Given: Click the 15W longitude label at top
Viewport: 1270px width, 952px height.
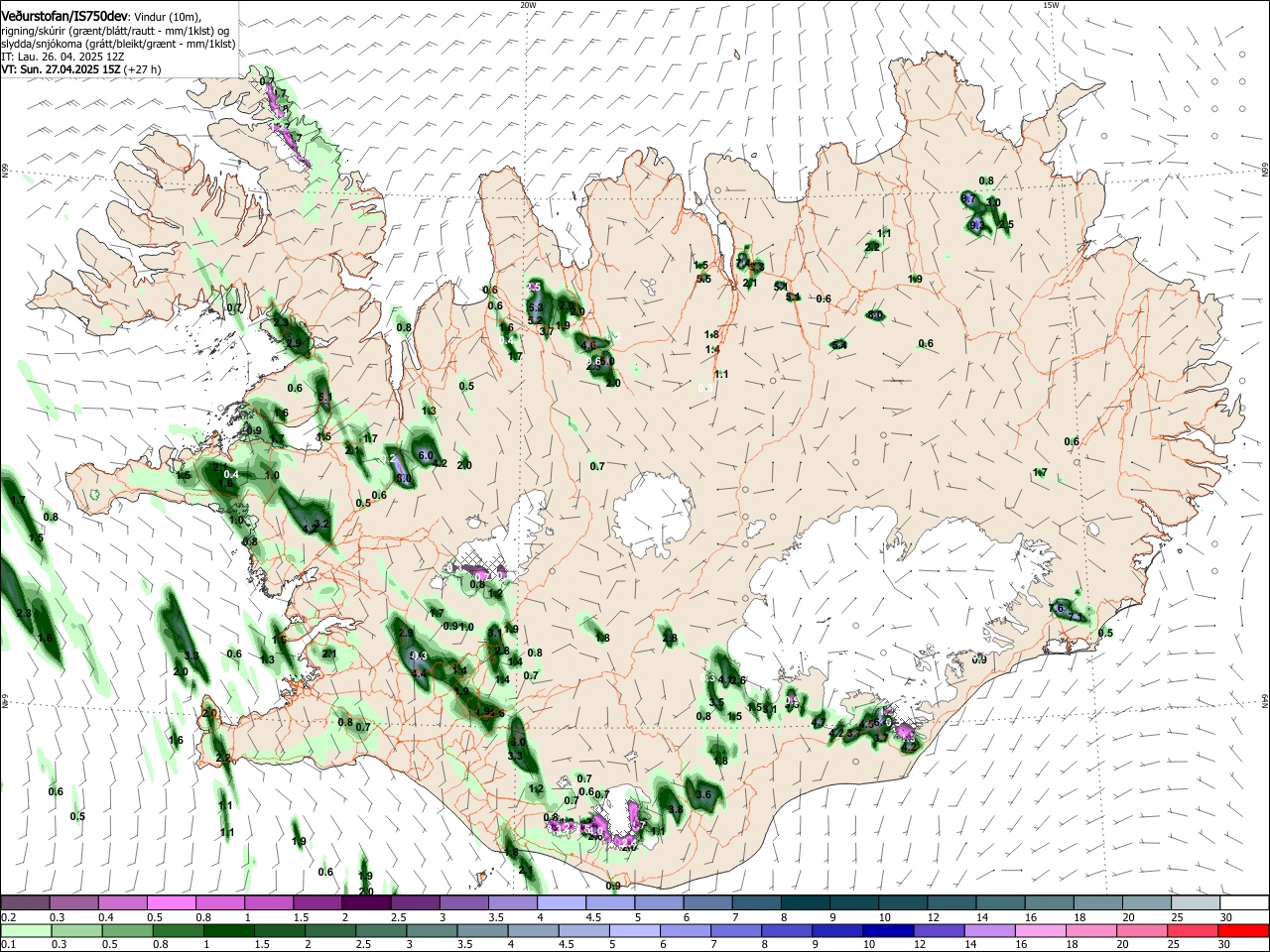Looking at the screenshot, I should point(1051,5).
